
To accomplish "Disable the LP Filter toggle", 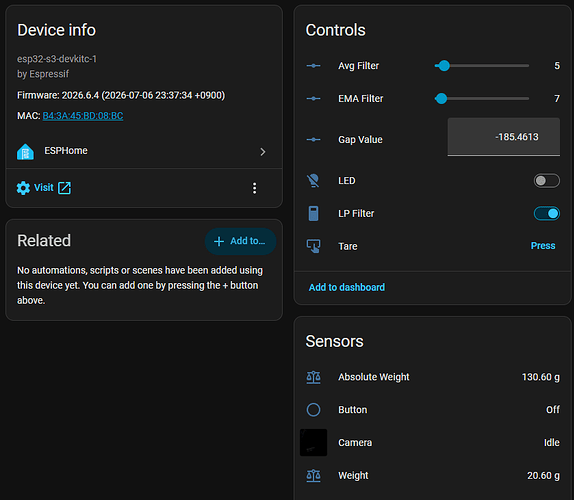I will (x=547, y=213).
